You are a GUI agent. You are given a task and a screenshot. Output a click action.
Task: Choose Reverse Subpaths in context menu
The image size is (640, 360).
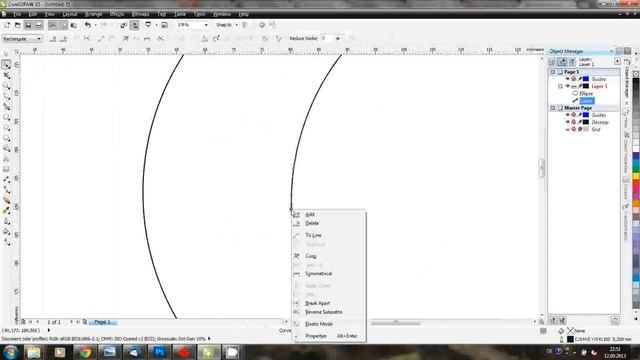click(324, 312)
